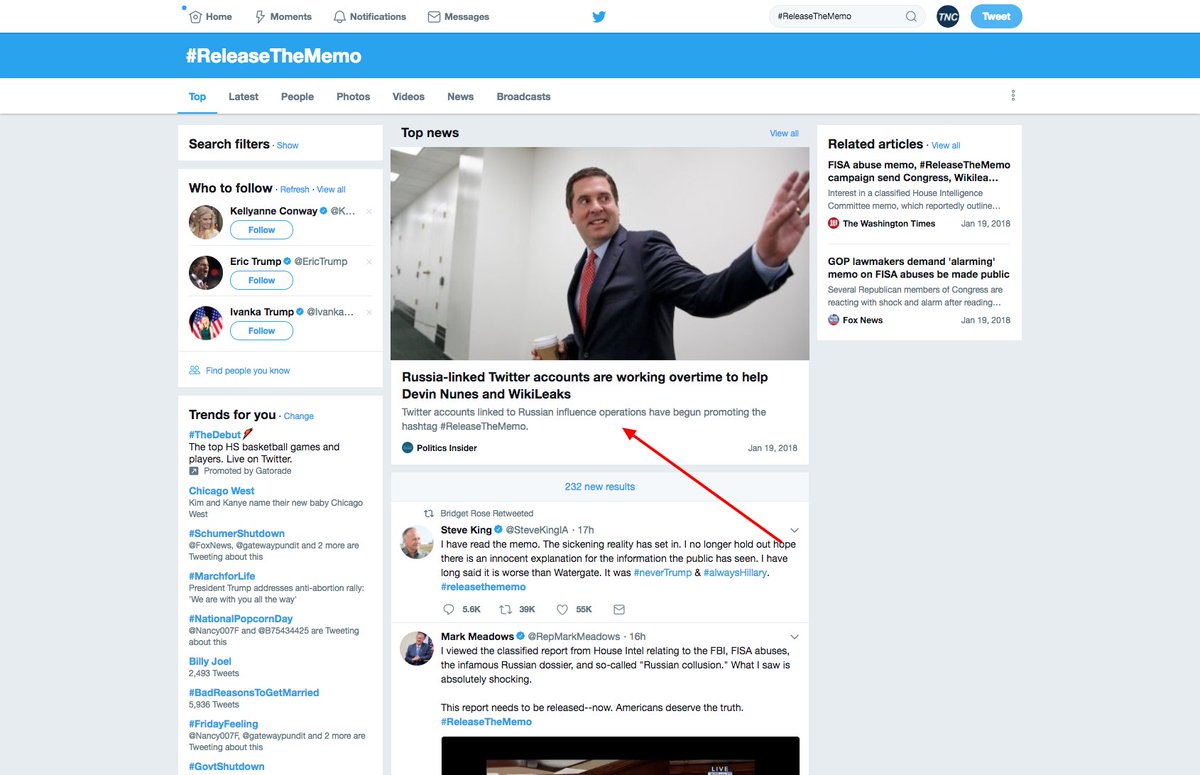Switch to the Photos tab
This screenshot has height=775, width=1200.
(352, 96)
